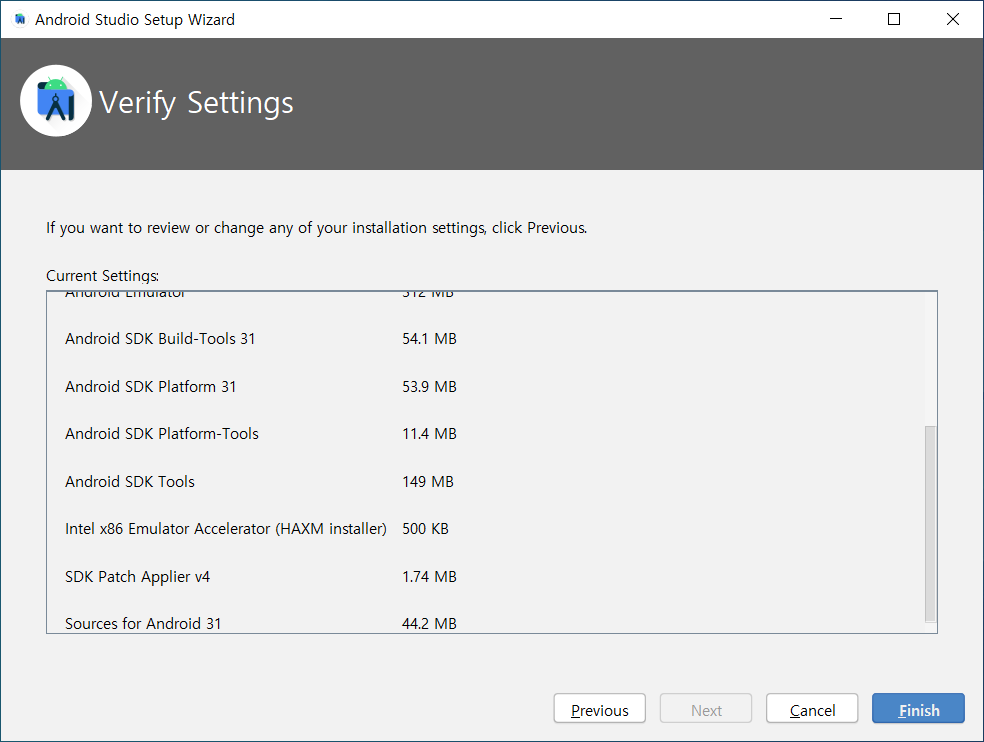Click the 1.74 MB size value

(x=429, y=577)
